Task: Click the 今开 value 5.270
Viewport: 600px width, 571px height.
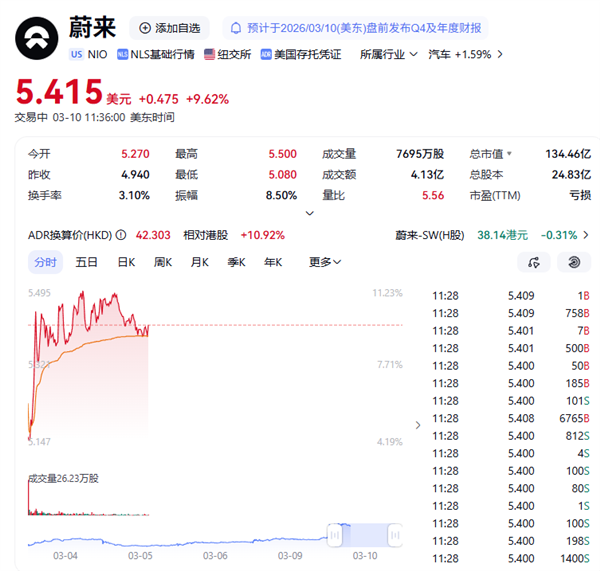Action: (x=135, y=154)
